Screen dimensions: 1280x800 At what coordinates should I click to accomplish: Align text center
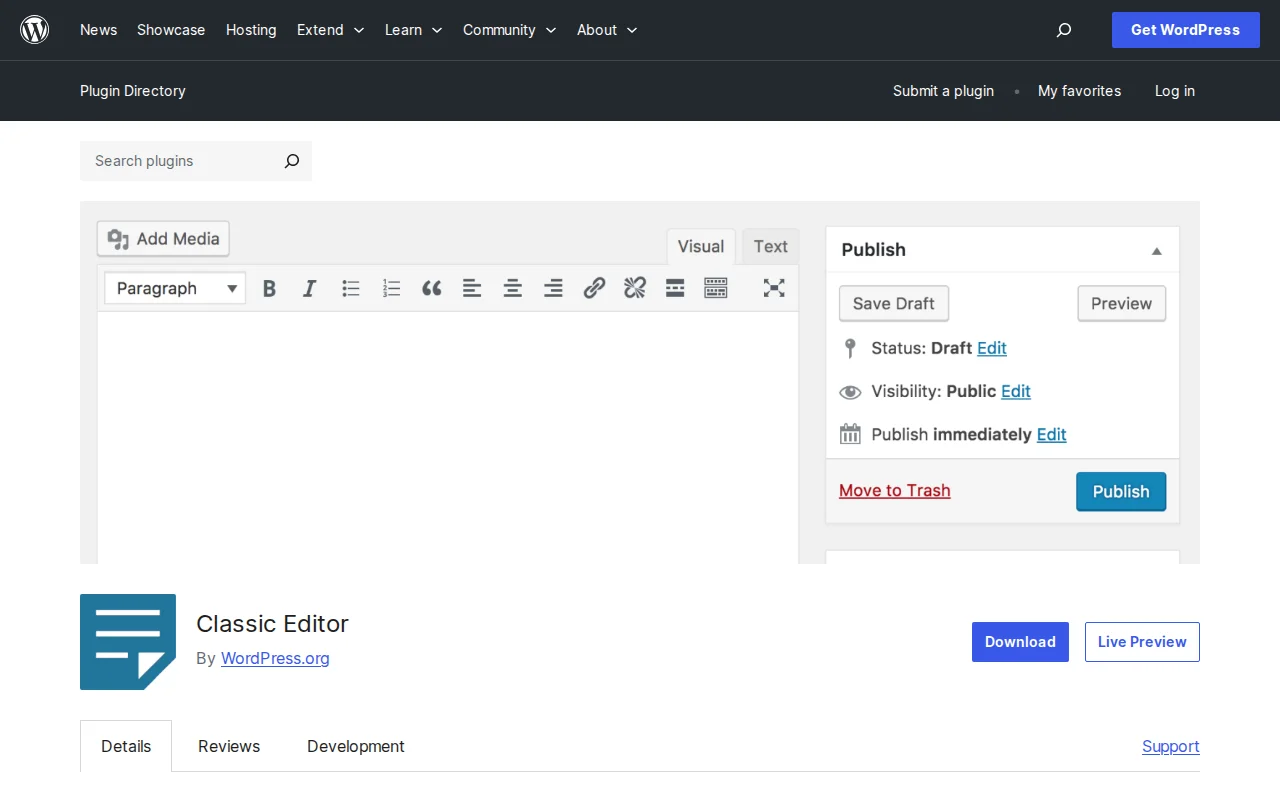(512, 288)
